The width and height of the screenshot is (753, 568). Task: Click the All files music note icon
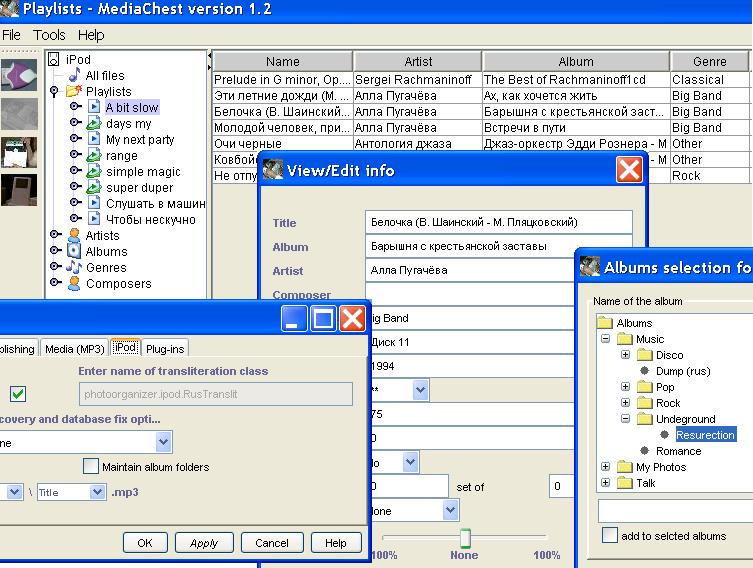pyautogui.click(x=74, y=75)
